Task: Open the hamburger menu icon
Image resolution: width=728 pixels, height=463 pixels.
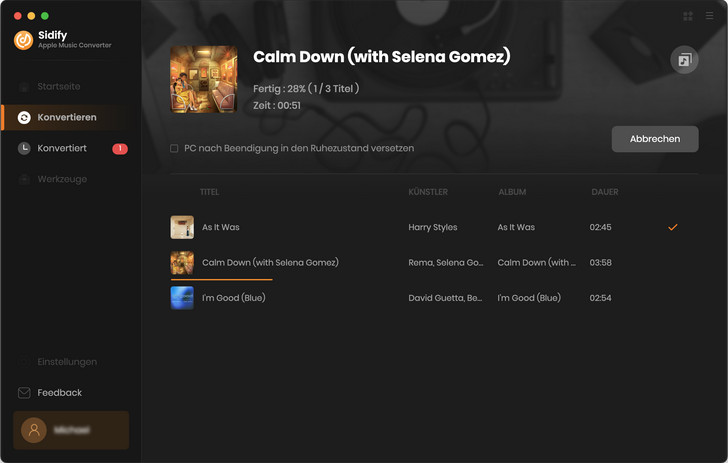Action: 709,16
